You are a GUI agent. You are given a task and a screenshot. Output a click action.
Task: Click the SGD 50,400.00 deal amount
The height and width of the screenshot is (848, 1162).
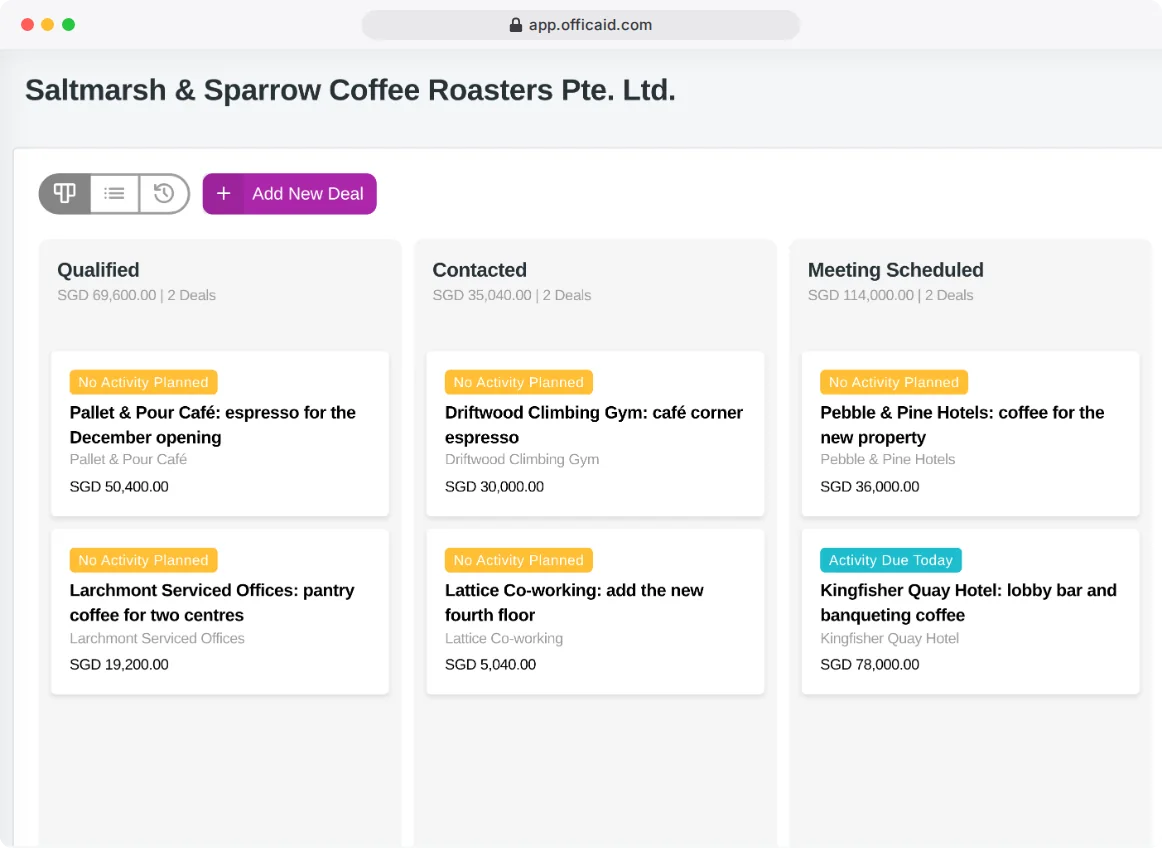pyautogui.click(x=119, y=487)
